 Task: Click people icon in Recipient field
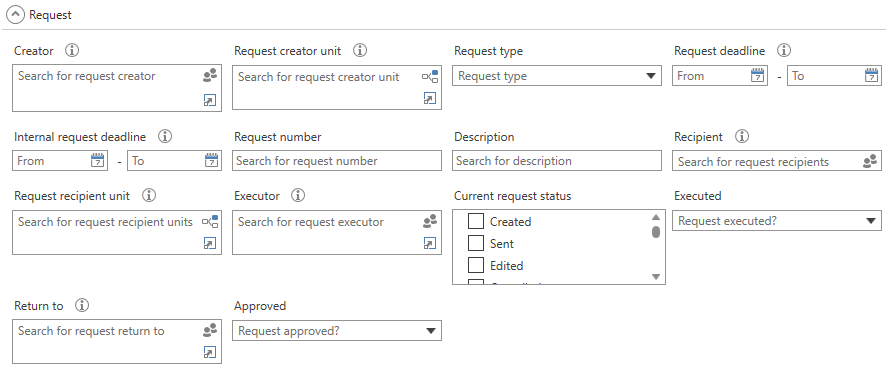click(870, 162)
